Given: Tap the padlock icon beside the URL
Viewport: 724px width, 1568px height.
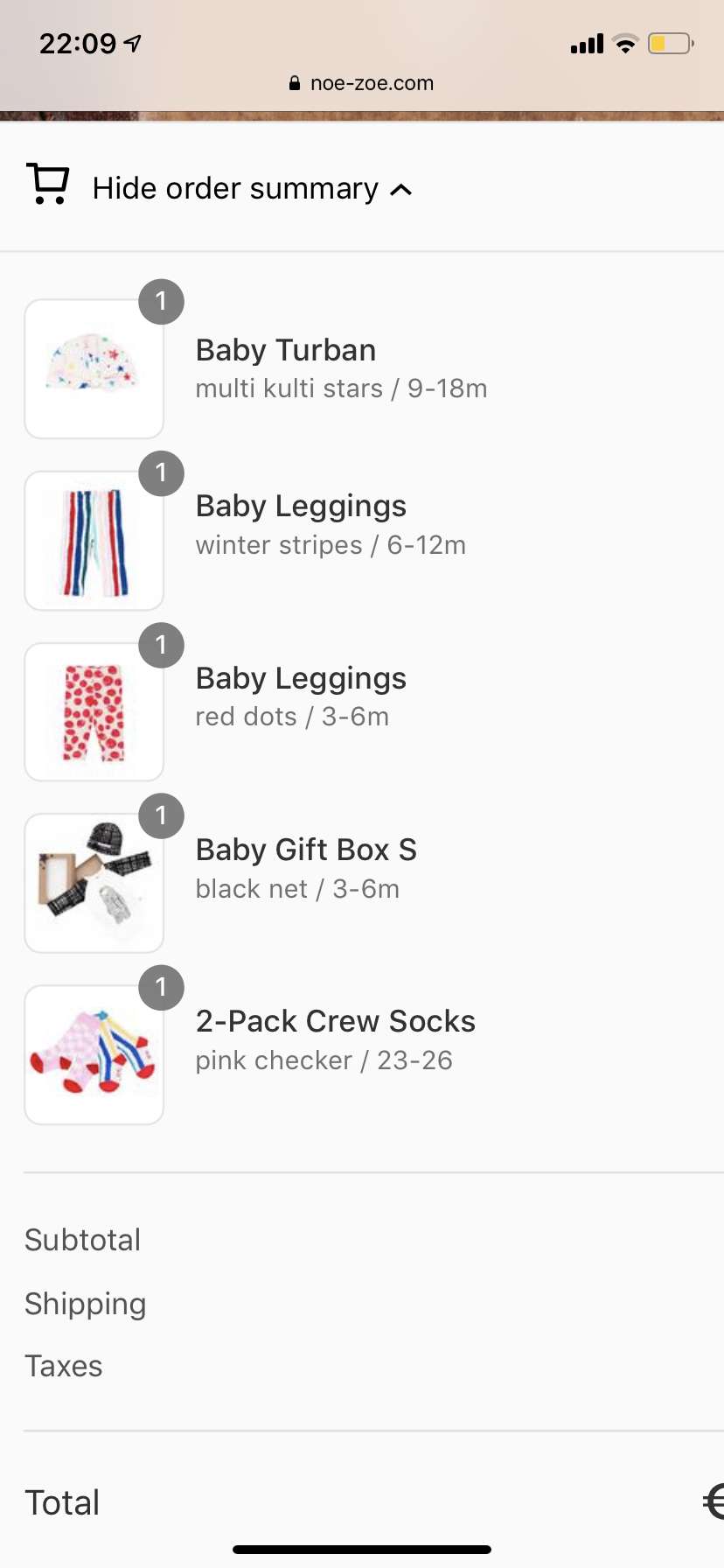Looking at the screenshot, I should pyautogui.click(x=295, y=83).
